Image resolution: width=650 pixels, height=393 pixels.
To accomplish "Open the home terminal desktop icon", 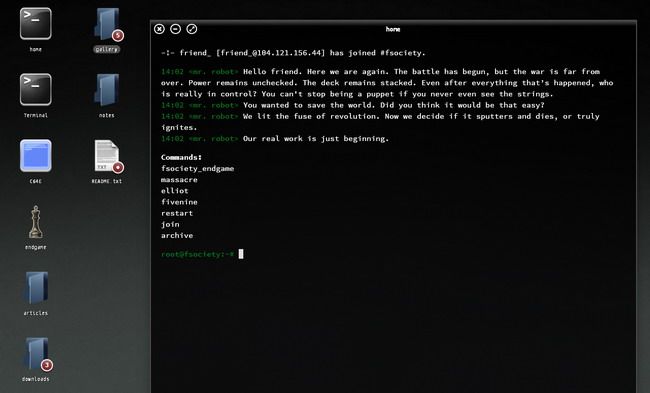I will click(x=36, y=24).
